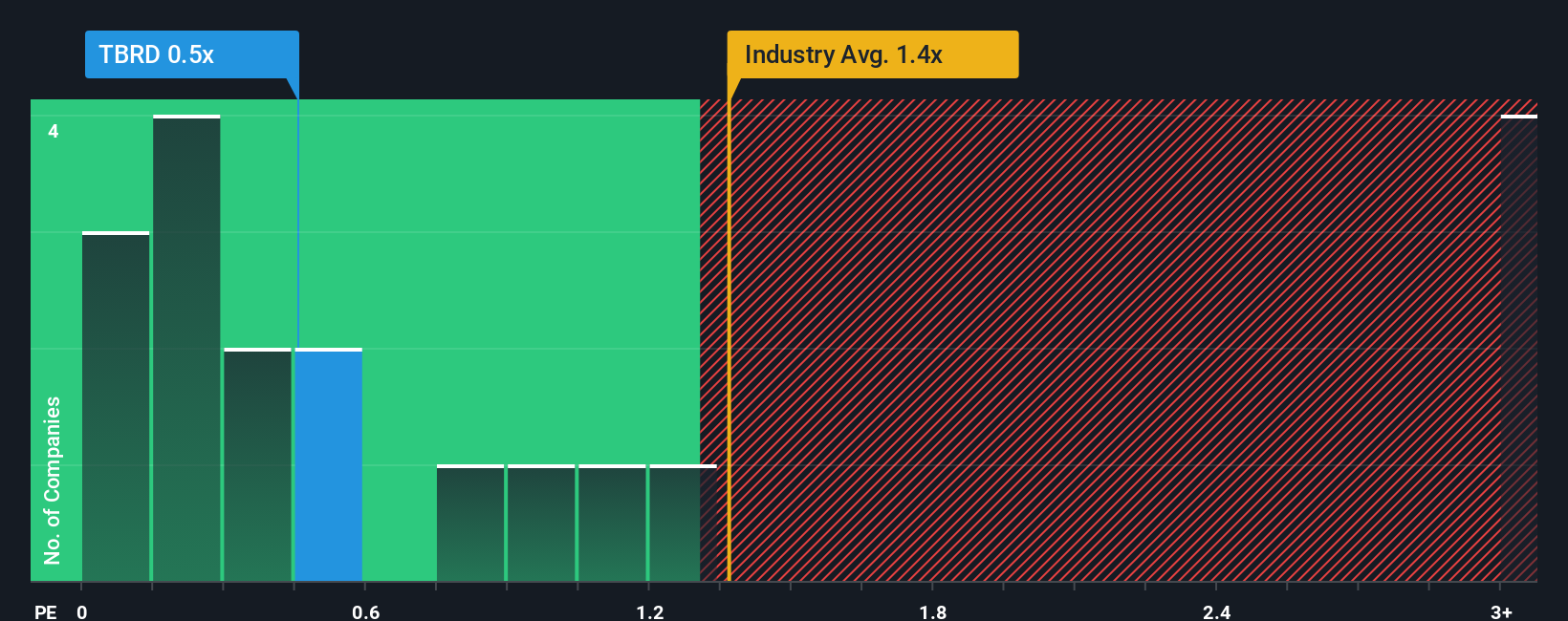Click the No. of Companies axis title
Viewport: 1568px width, 621px height.
[53, 481]
